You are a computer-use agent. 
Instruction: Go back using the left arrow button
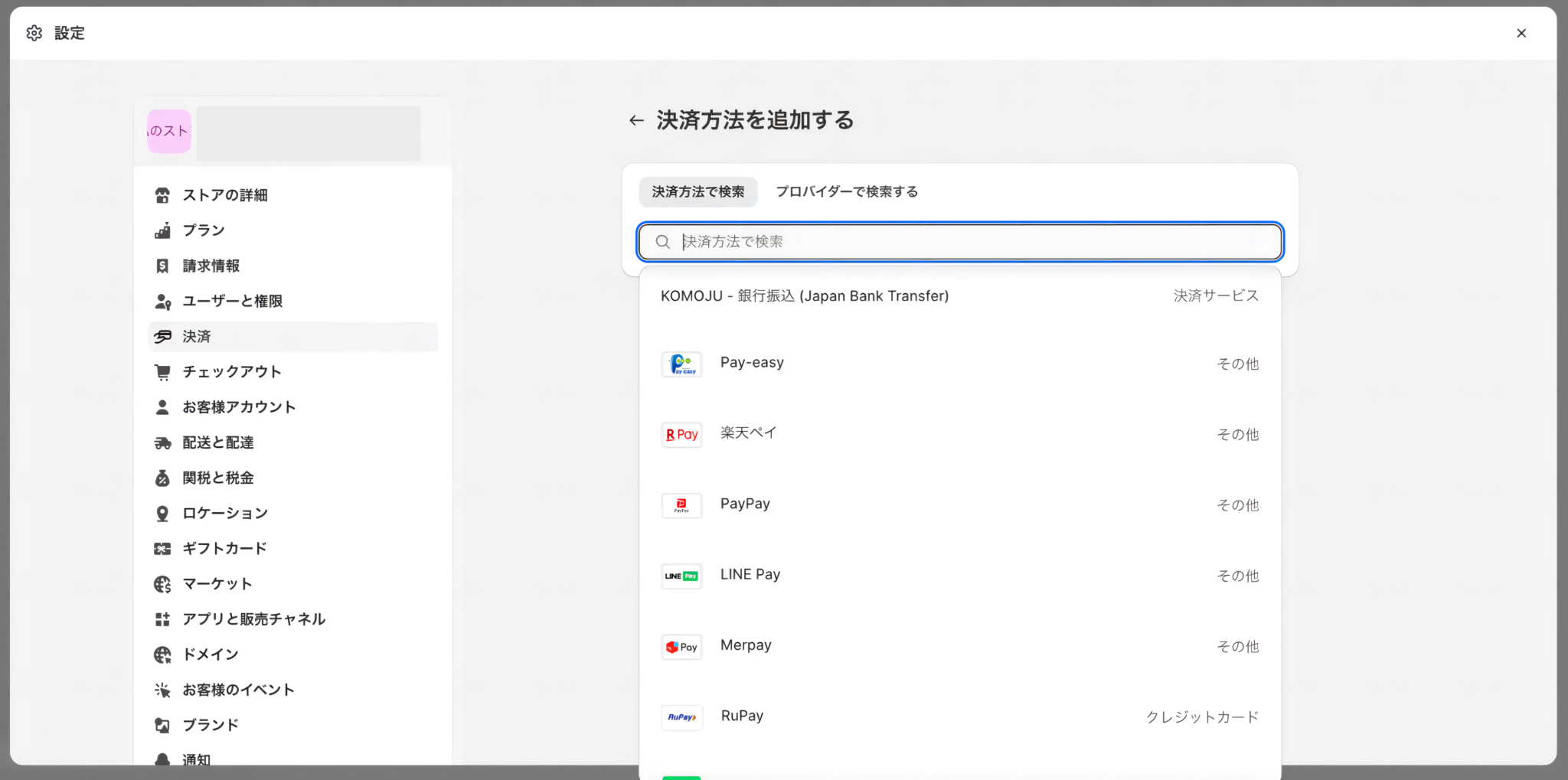636,120
